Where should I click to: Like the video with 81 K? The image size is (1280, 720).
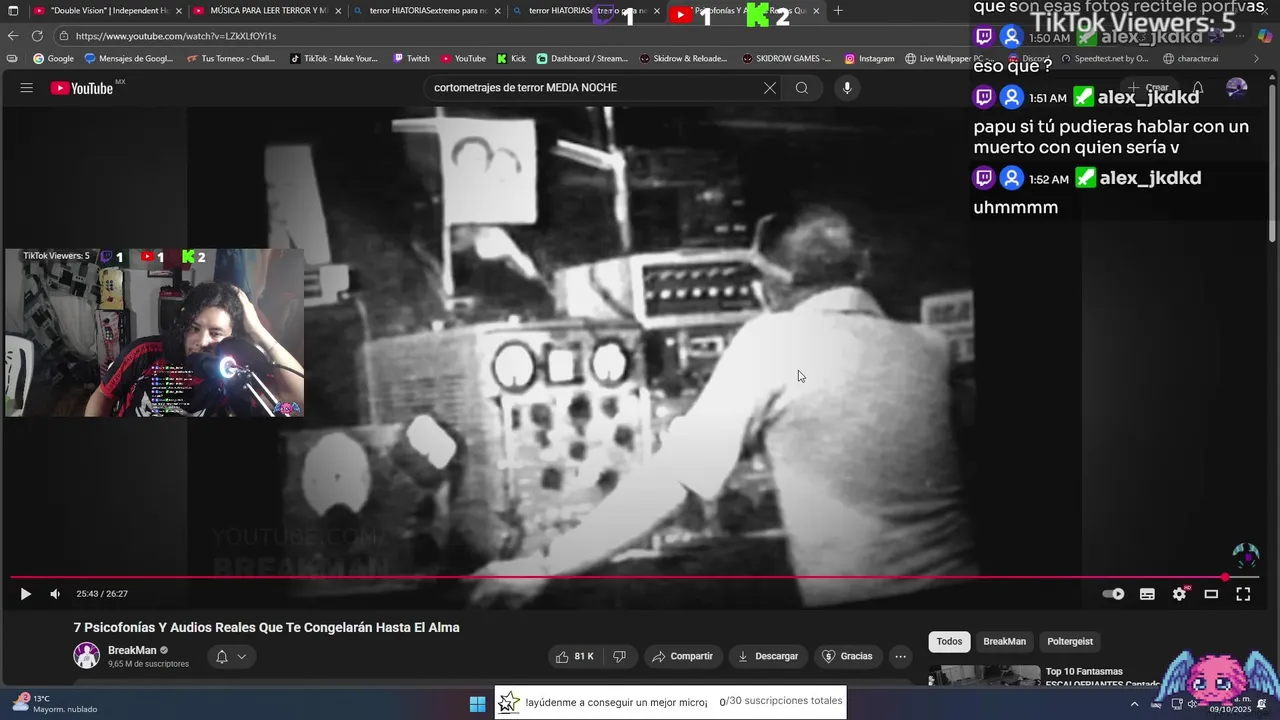pos(575,656)
